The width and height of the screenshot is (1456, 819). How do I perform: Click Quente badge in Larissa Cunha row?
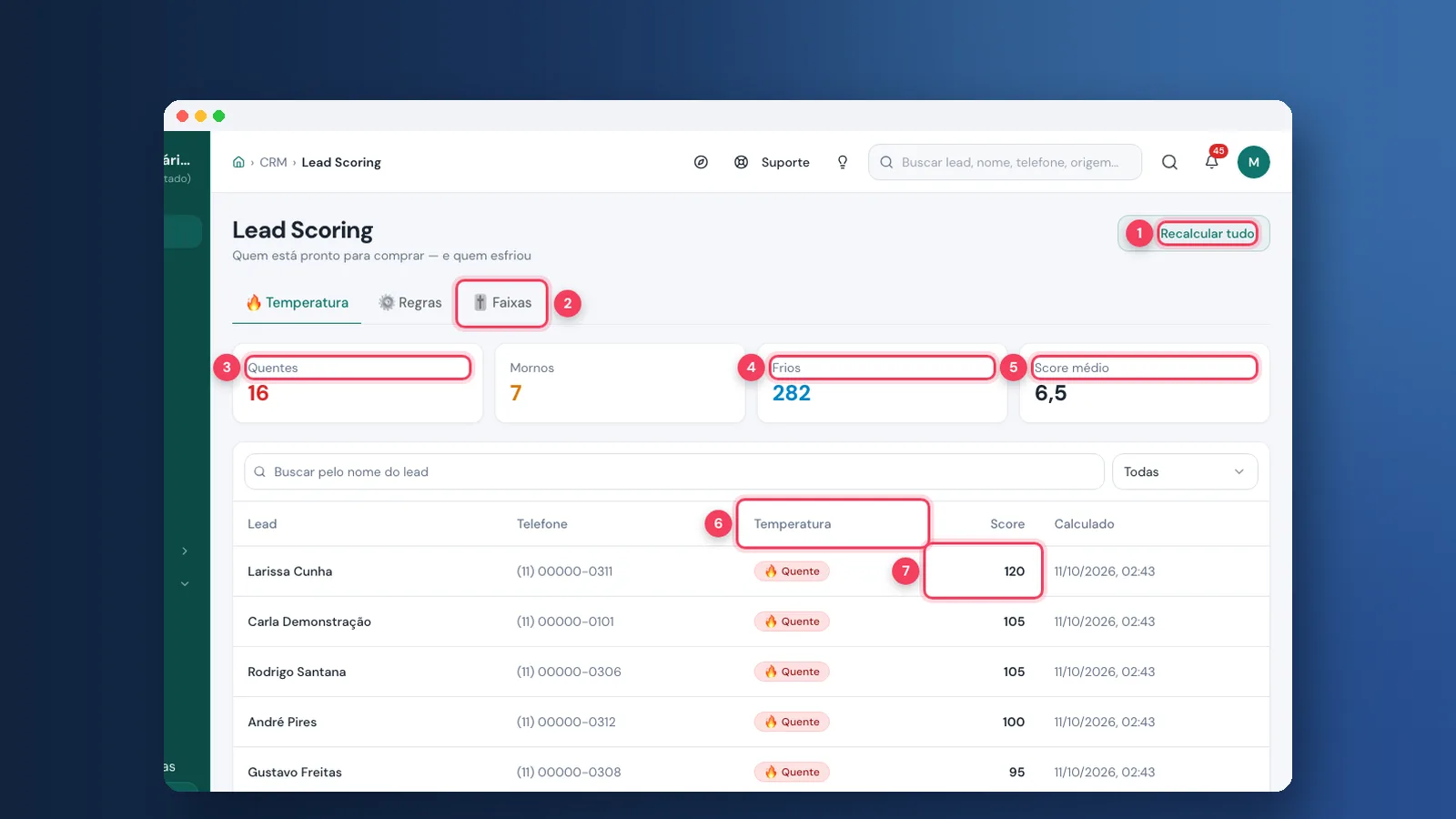click(x=792, y=571)
